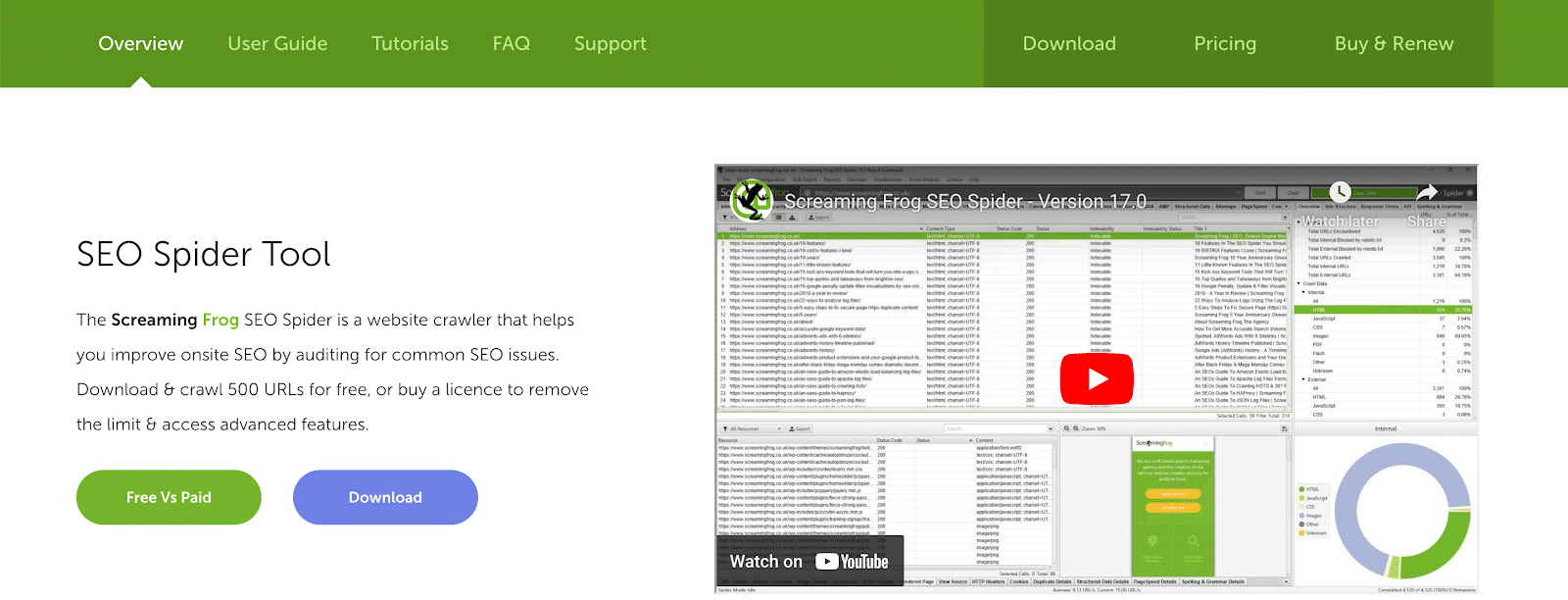
Task: Open video via Watch on YouTube
Action: (x=808, y=562)
